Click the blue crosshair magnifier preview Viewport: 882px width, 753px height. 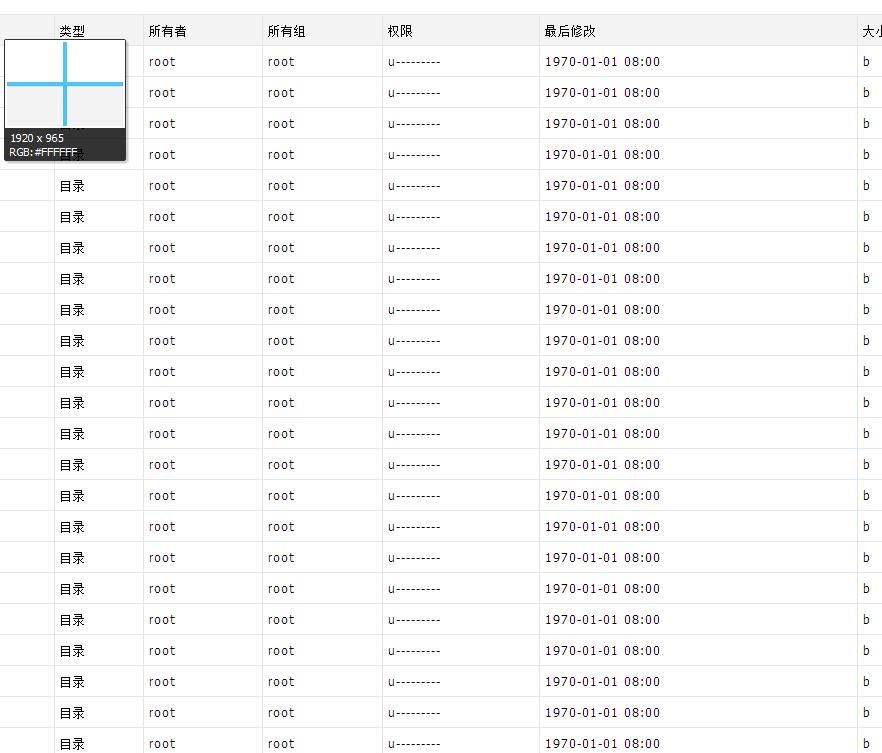pos(65,84)
